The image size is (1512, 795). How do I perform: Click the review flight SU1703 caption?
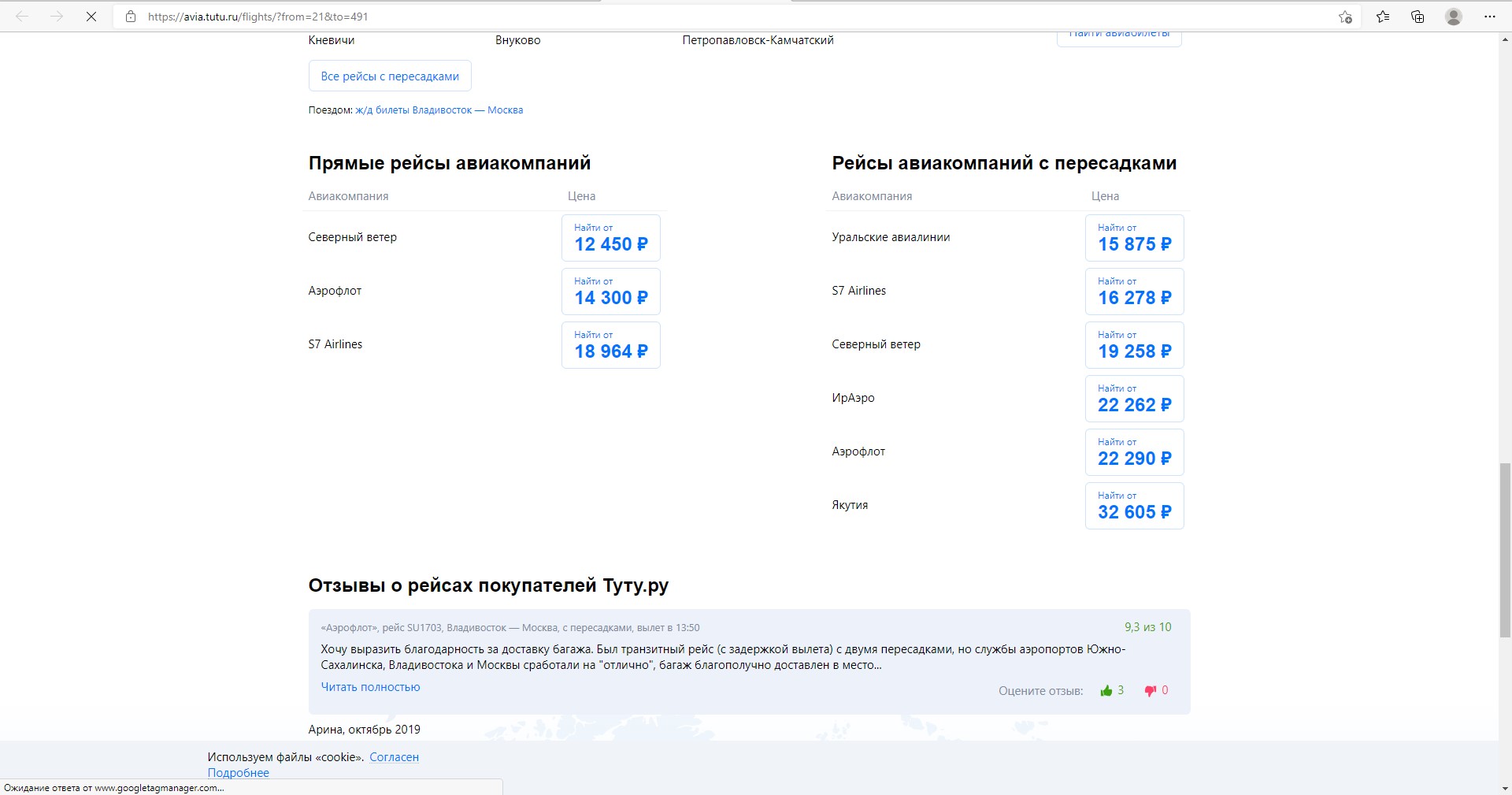click(x=510, y=628)
